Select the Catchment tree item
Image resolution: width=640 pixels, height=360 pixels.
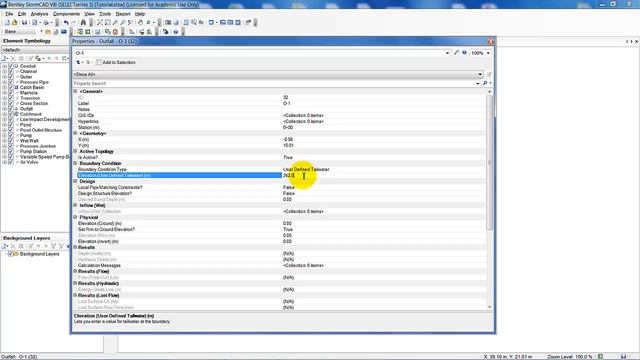coord(31,114)
